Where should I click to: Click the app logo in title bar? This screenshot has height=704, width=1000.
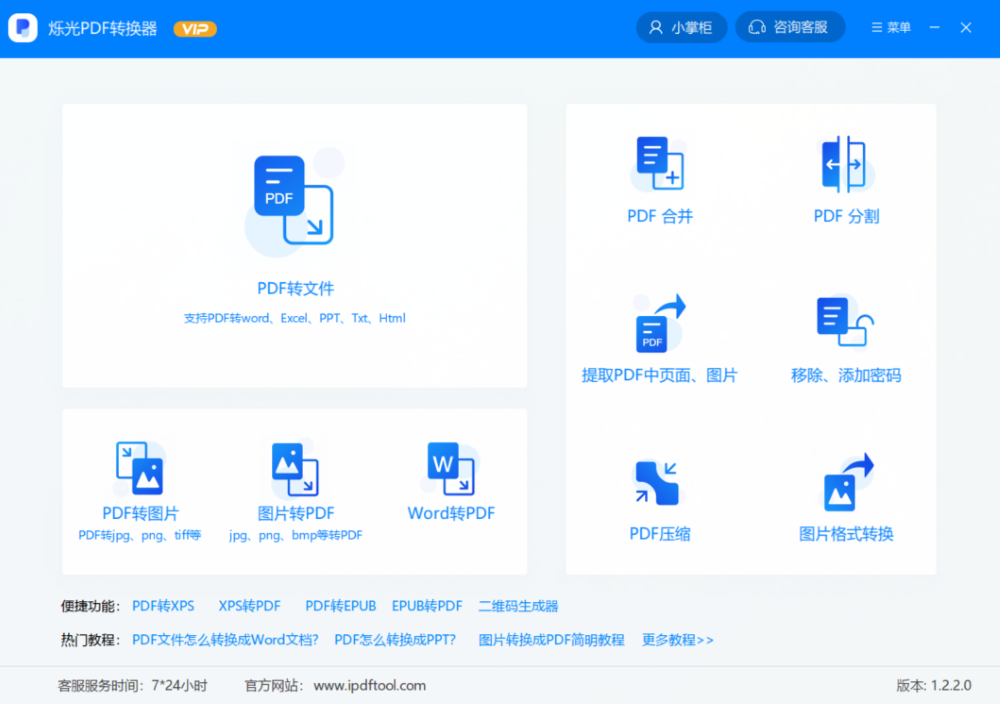tap(23, 28)
